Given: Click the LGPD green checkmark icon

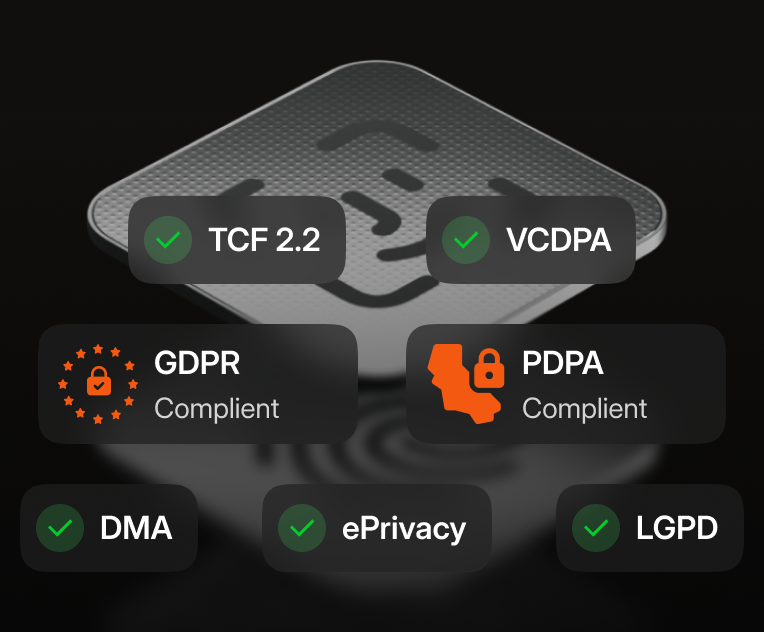Looking at the screenshot, I should [595, 528].
